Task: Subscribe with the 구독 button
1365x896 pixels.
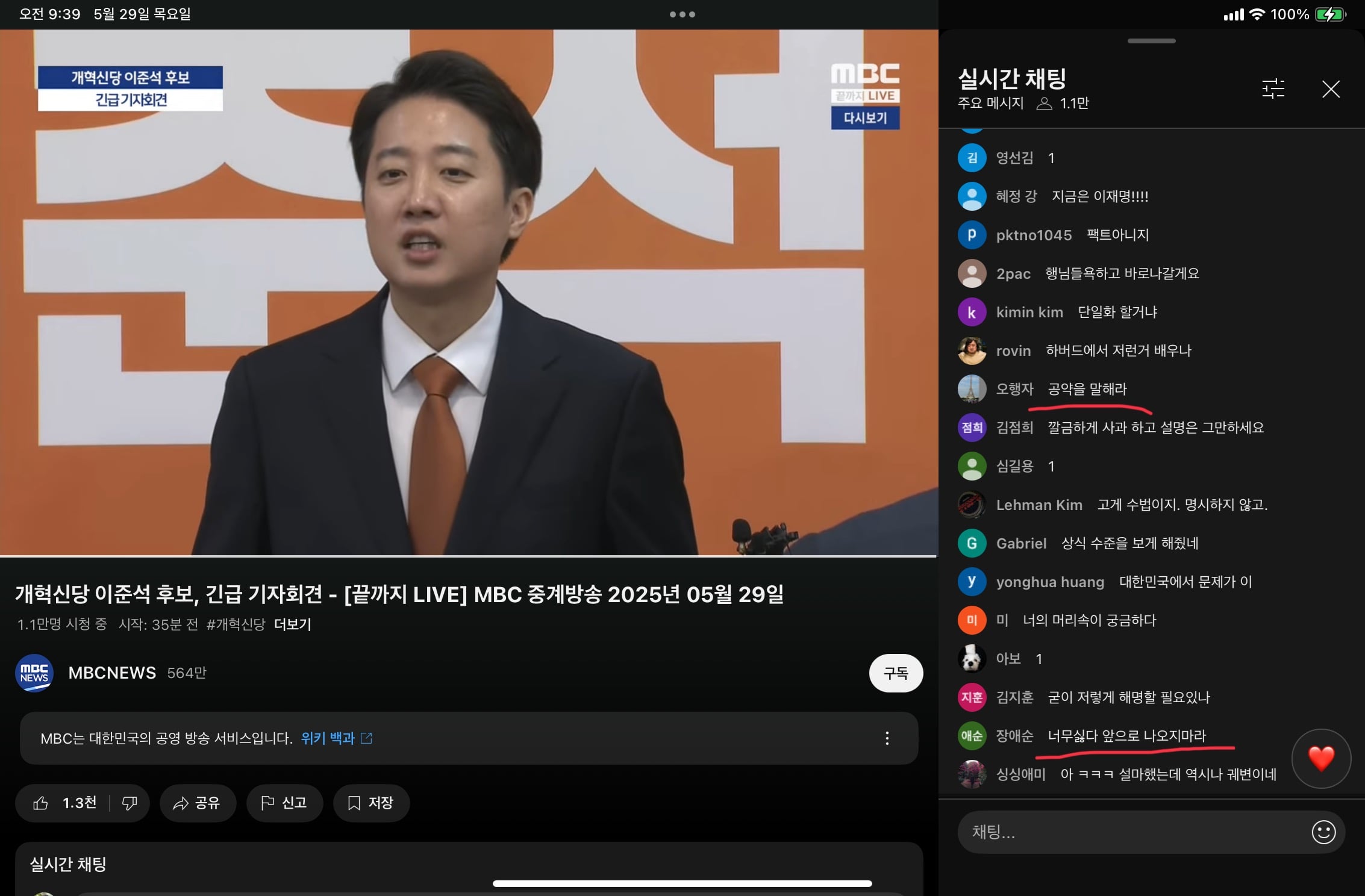Action: click(x=896, y=673)
